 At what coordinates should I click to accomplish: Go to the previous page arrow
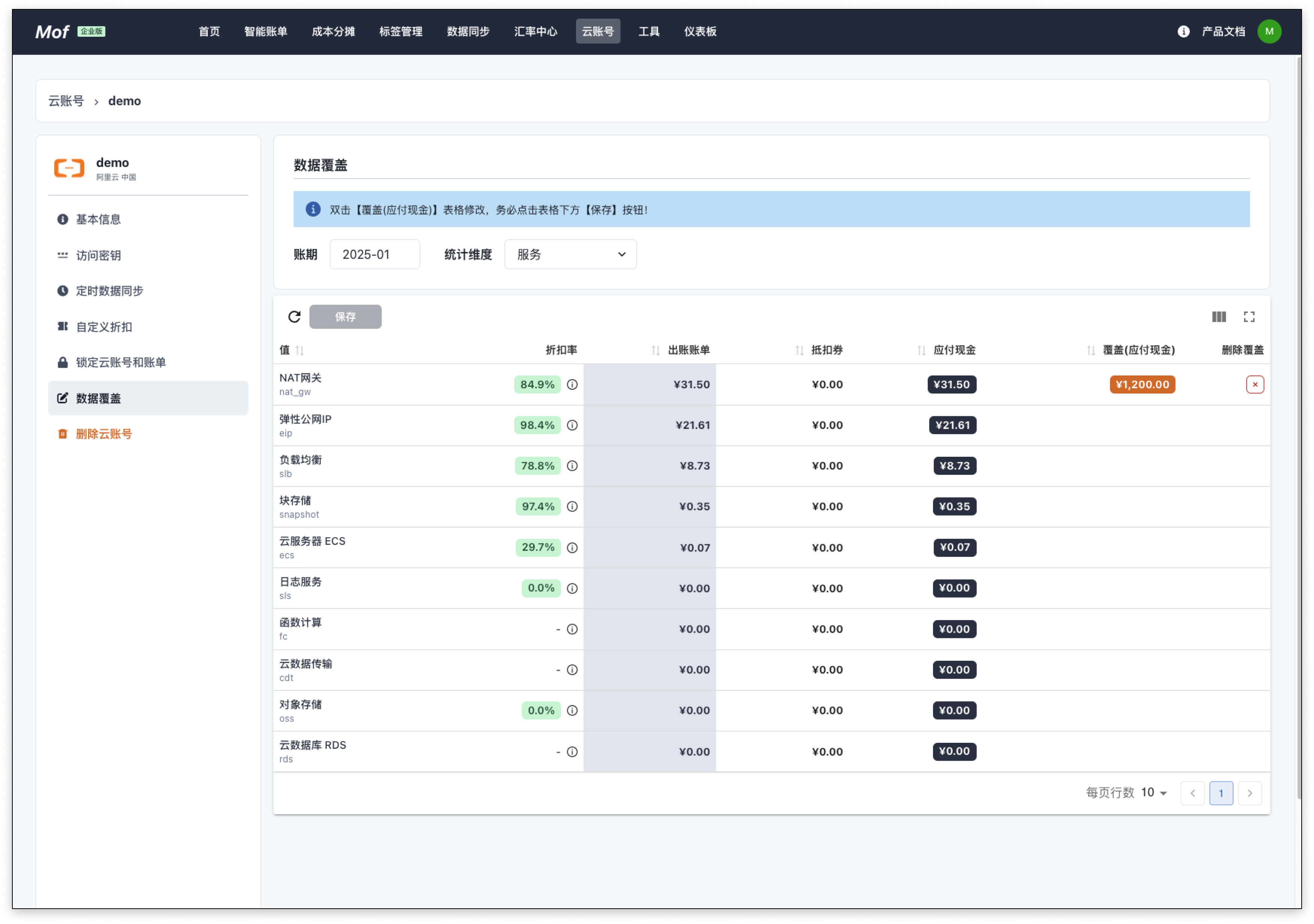[1193, 793]
